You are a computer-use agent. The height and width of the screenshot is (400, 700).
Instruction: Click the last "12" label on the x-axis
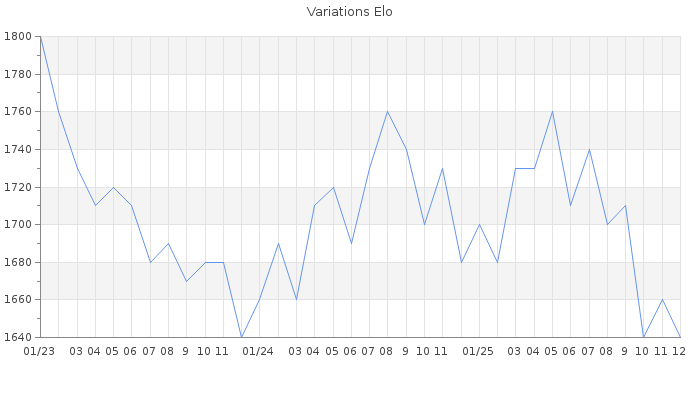click(678, 351)
